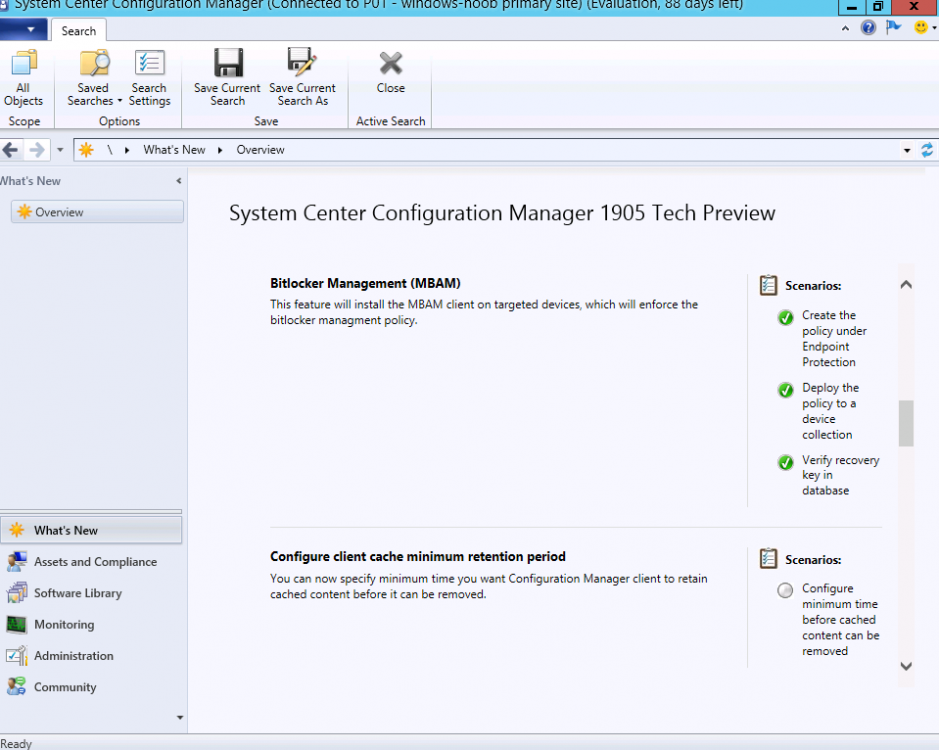939x750 pixels.
Task: Refresh the view with the refresh icon
Action: click(927, 150)
